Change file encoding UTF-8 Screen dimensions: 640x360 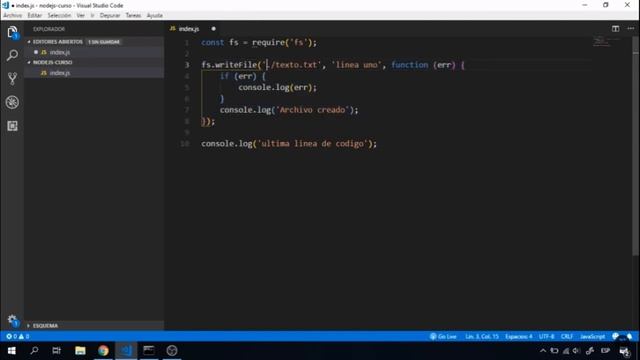pos(547,336)
